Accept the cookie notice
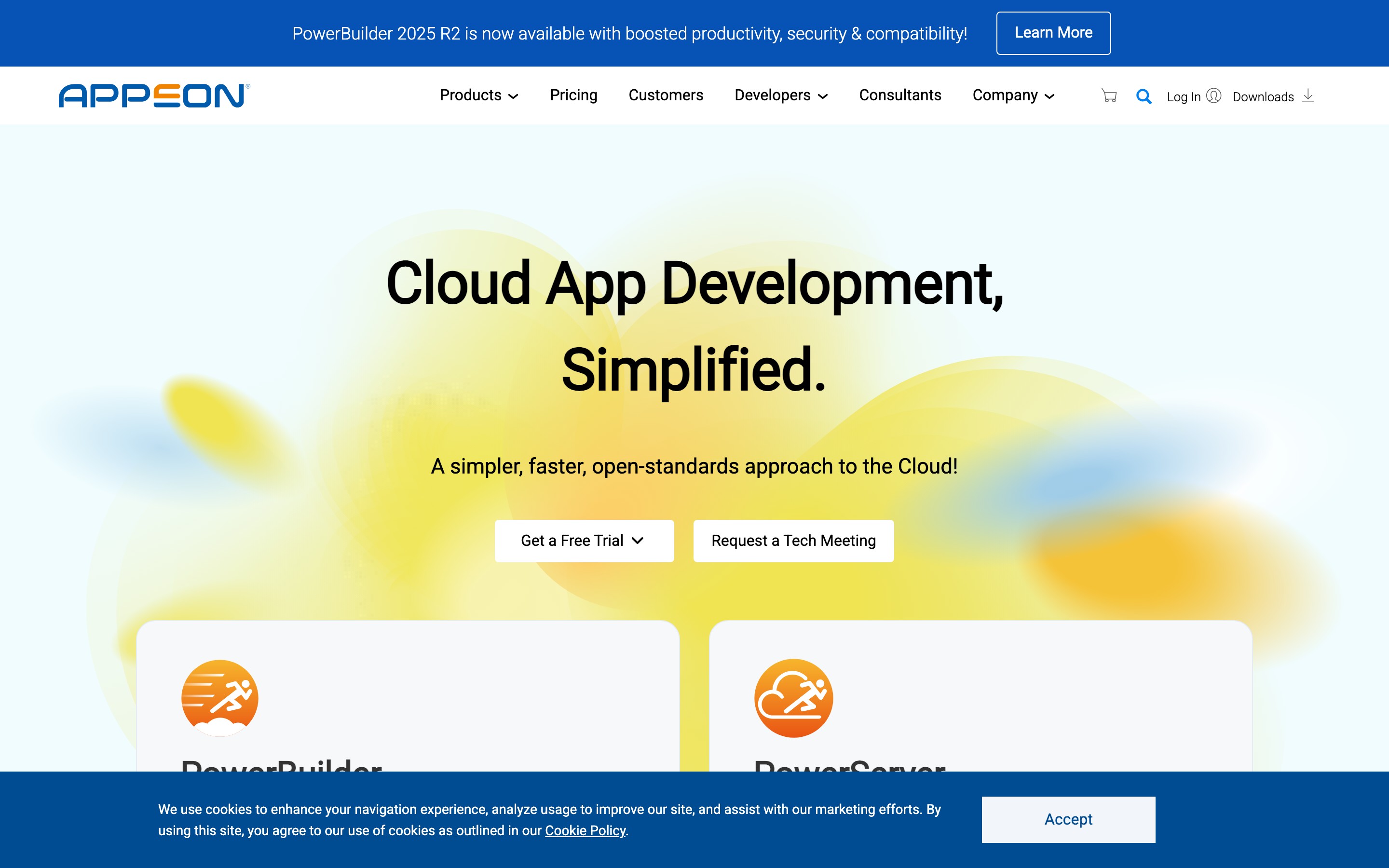1389x868 pixels. [x=1068, y=819]
